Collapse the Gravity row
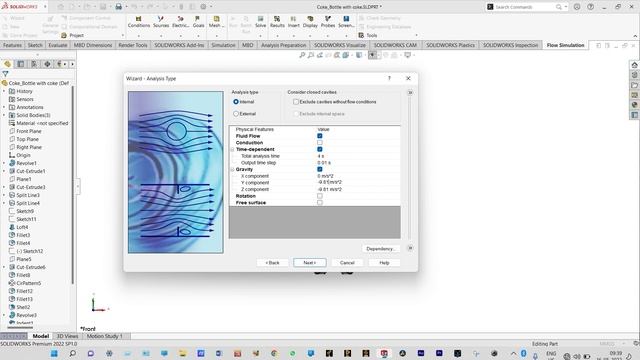Screen dimensions: 640x360 click(233, 169)
